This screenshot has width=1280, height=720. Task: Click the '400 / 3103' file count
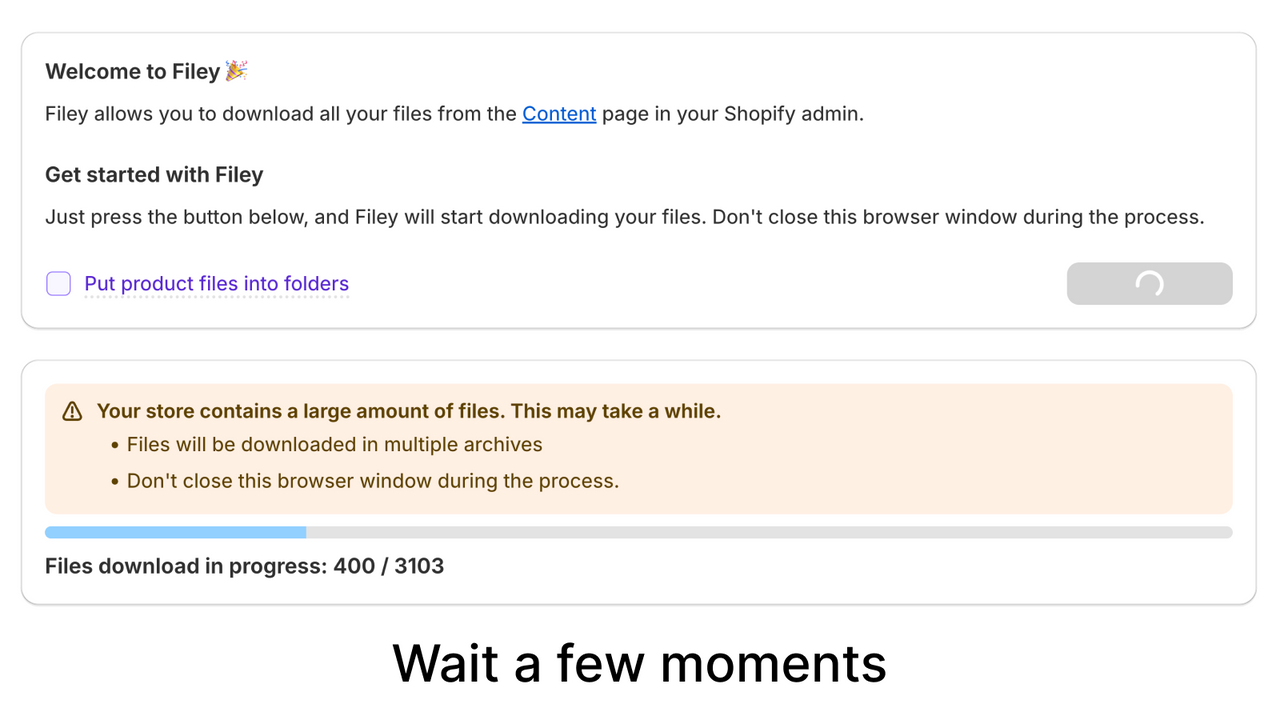(x=389, y=566)
